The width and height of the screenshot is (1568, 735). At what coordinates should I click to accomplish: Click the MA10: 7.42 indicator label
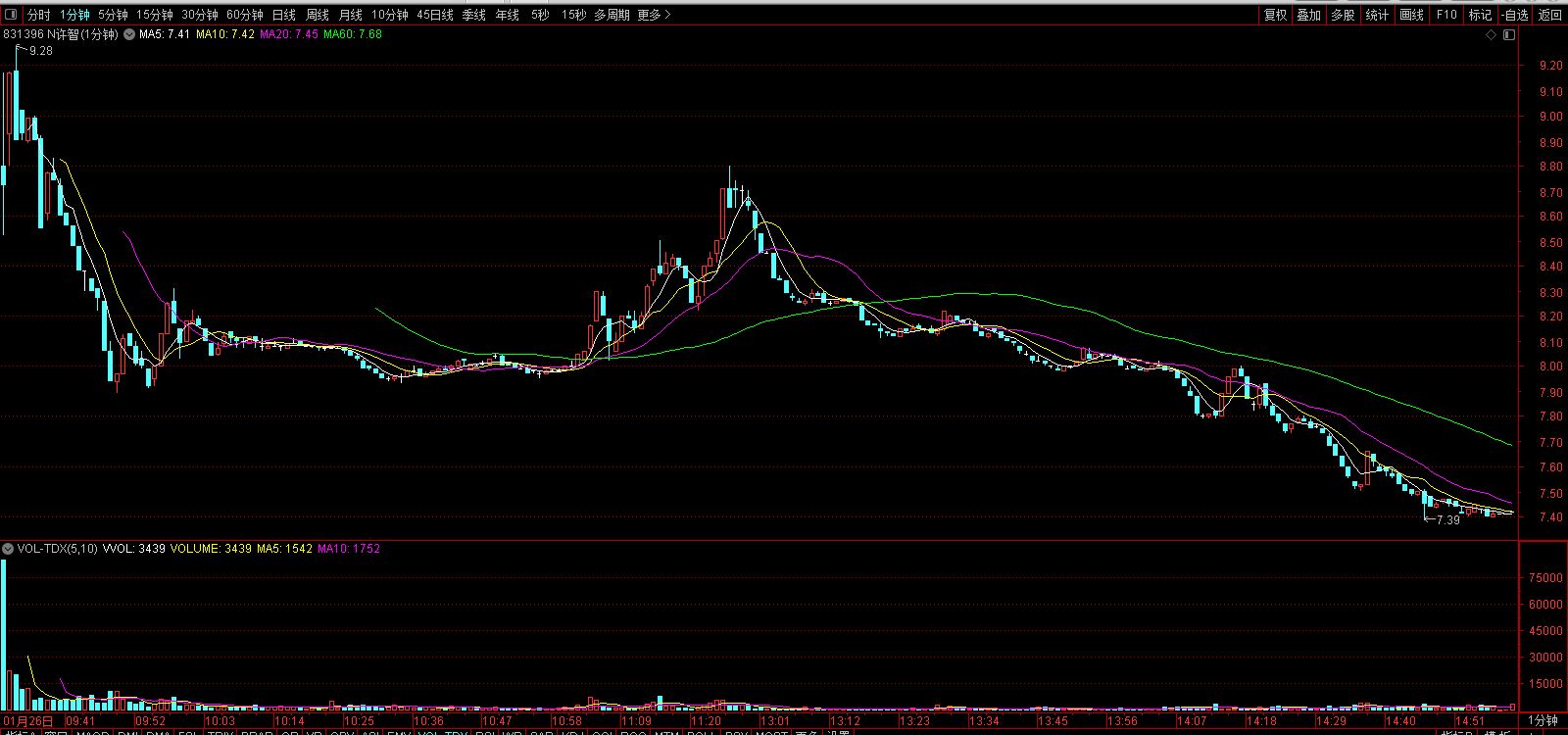click(x=225, y=34)
